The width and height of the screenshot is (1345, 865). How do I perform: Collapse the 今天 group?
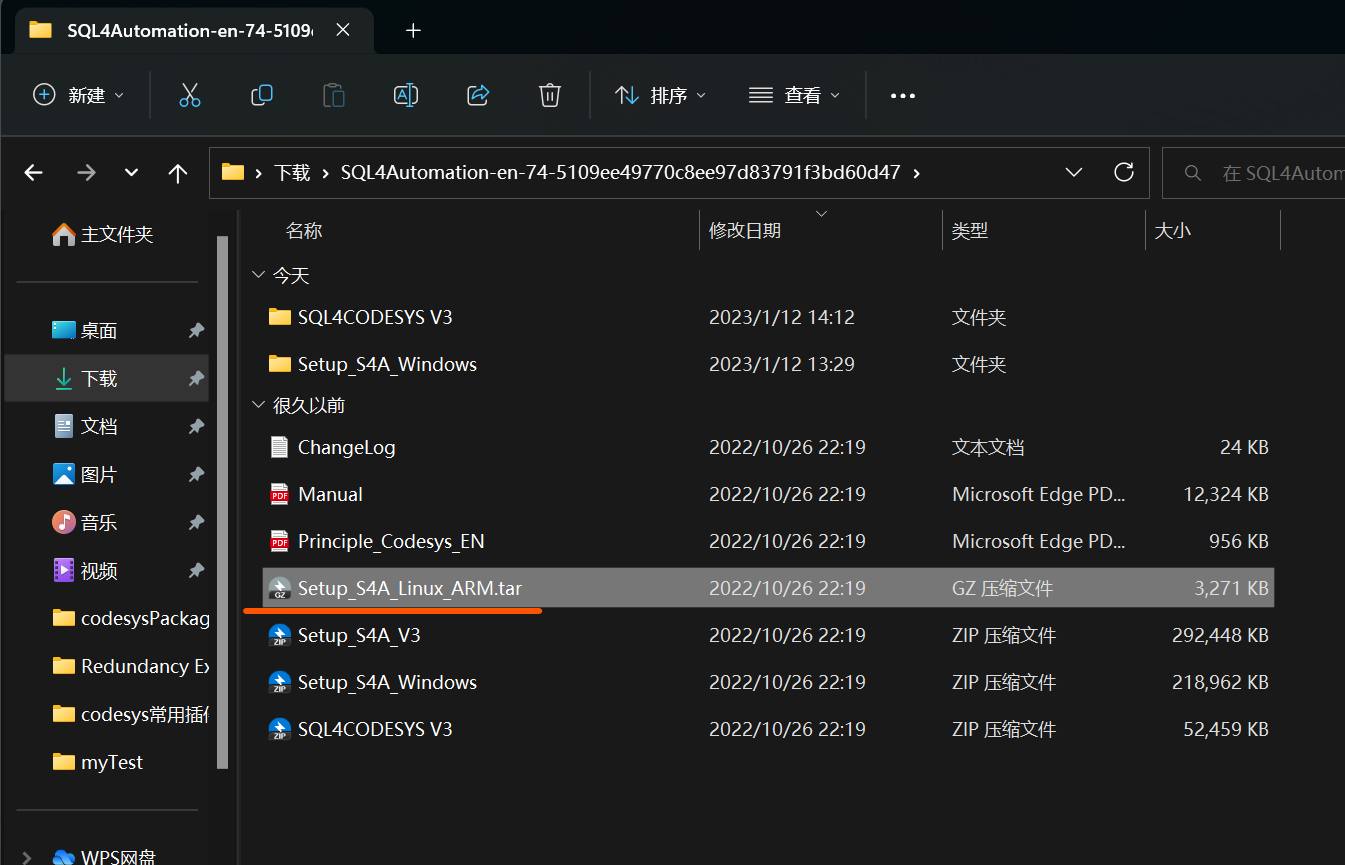tap(258, 275)
